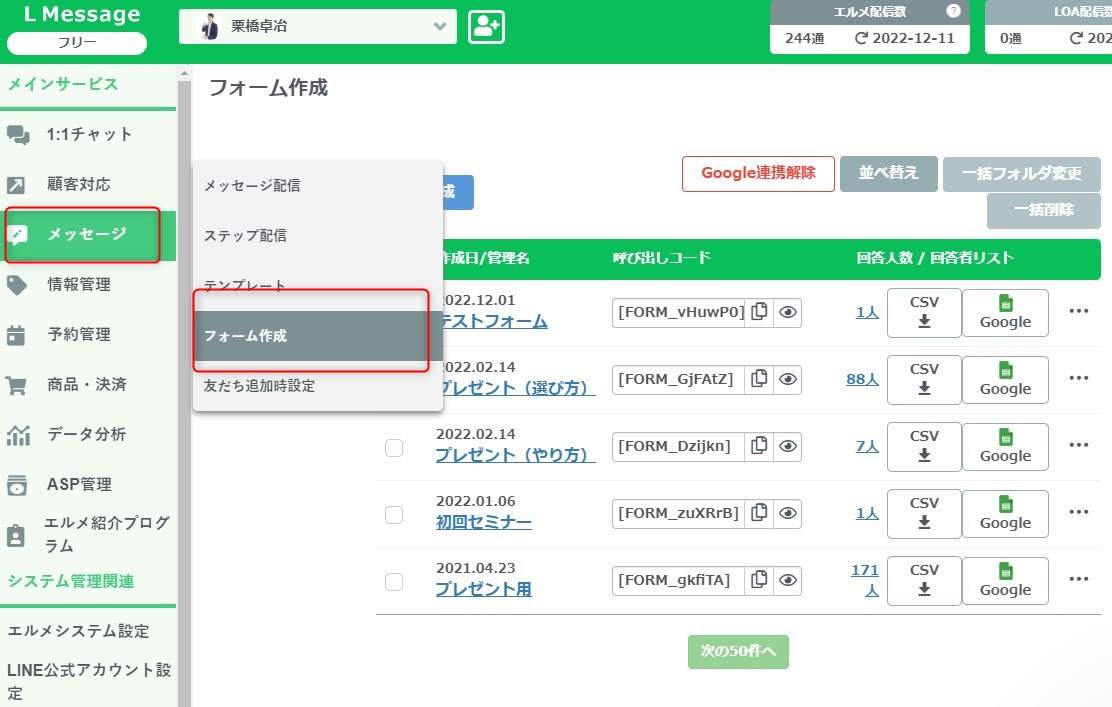Screen dimensions: 1112x707
Task: Select the 初回セミナー row checkbox
Action: [x=394, y=514]
